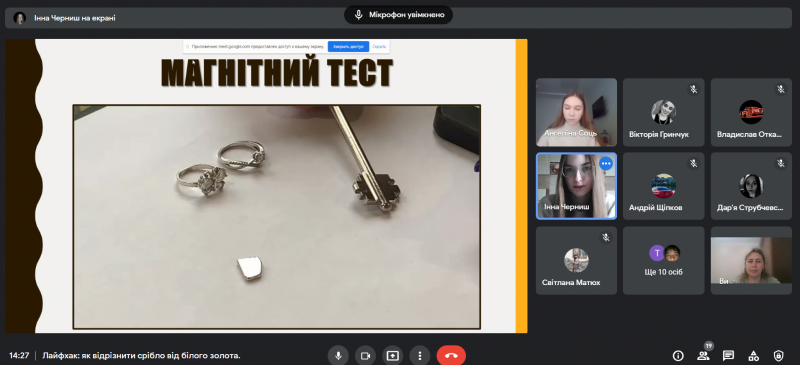Click the blue options dots on Інна Черниш tile

coord(606,163)
